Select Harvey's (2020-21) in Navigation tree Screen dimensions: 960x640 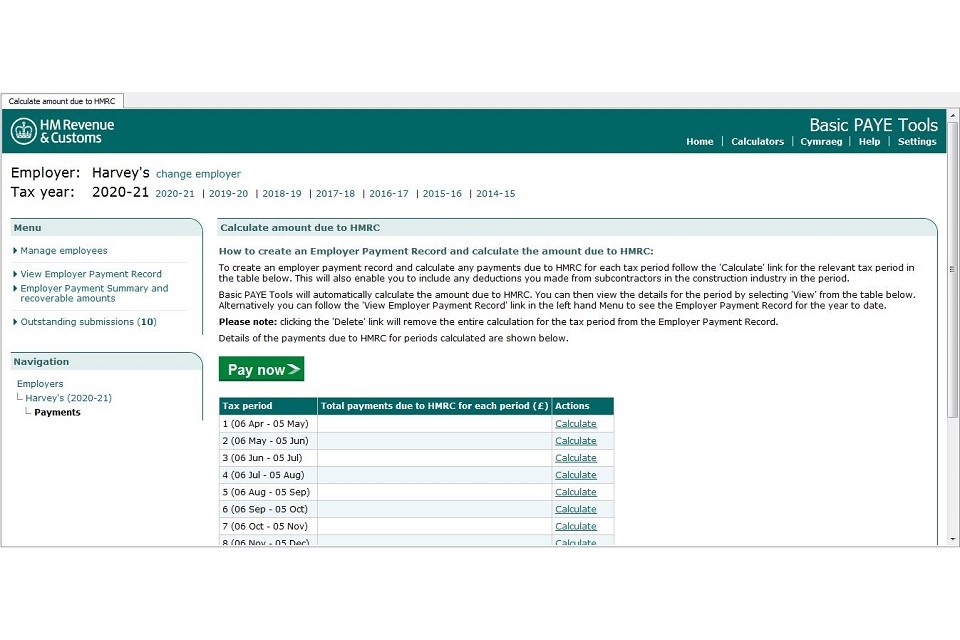[x=69, y=398]
